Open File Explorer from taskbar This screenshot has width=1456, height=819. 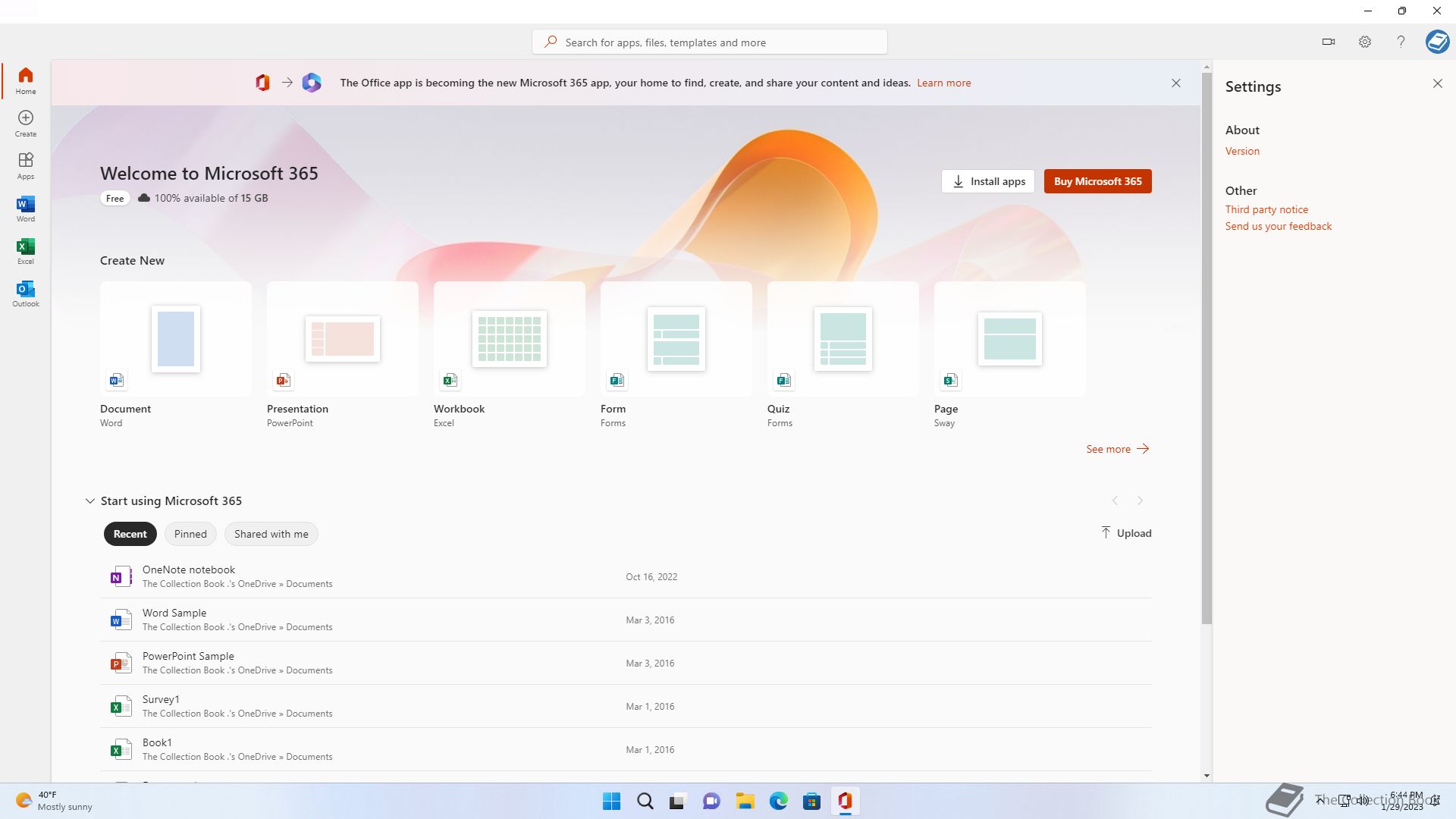point(745,801)
